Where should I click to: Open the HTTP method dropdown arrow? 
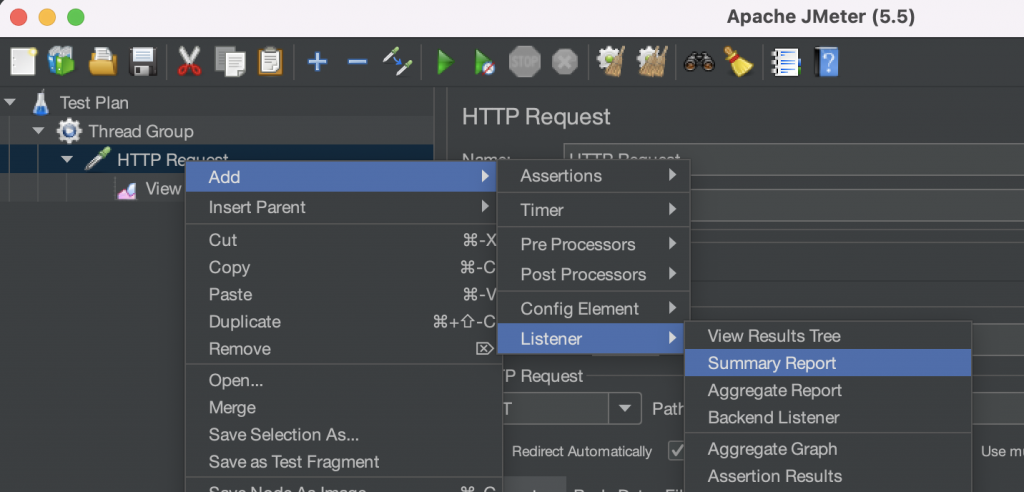click(625, 408)
